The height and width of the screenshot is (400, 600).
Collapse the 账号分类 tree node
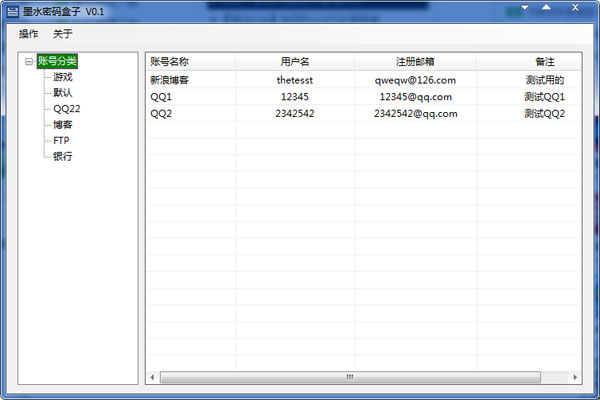(x=29, y=62)
